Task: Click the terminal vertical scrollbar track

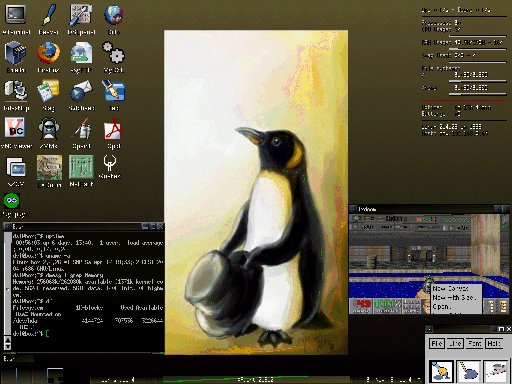Action: [x=7, y=283]
